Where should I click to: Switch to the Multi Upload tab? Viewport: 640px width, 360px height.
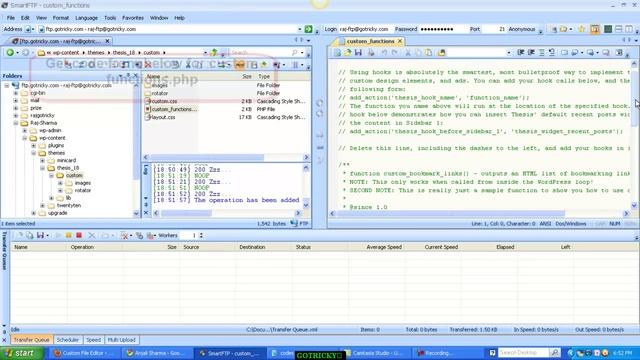[121, 340]
